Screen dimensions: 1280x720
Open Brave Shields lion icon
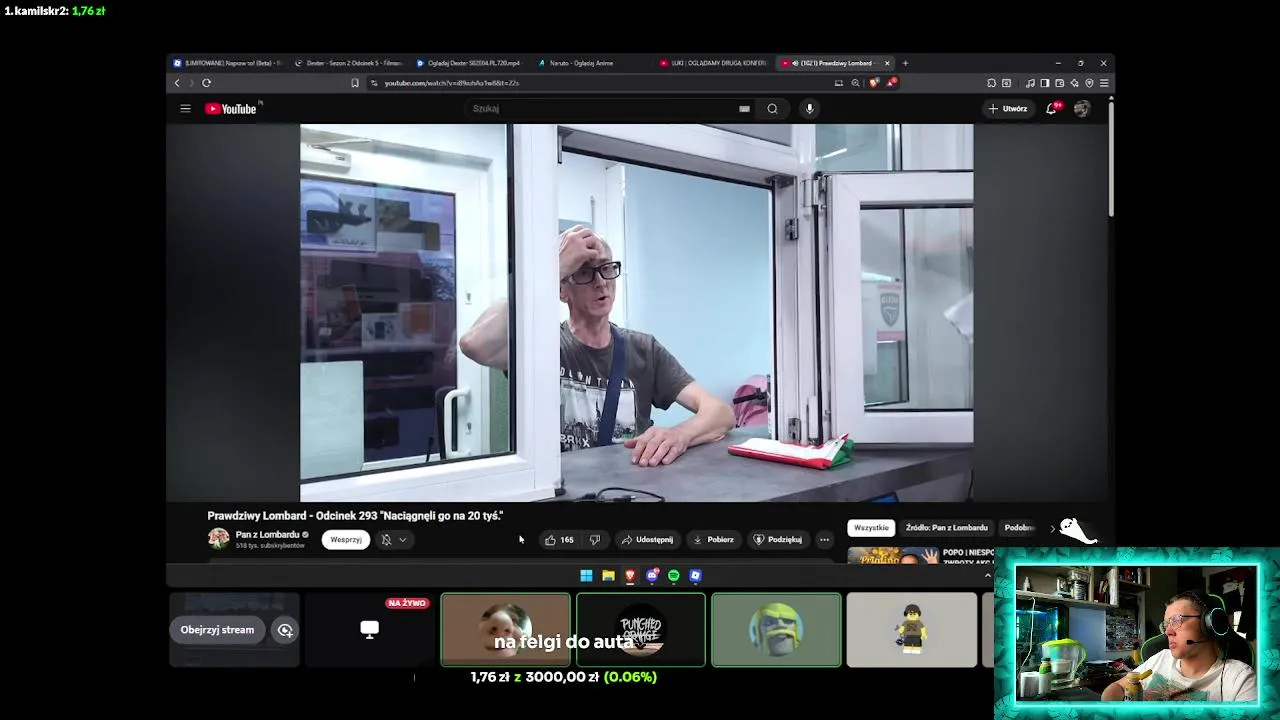coord(874,83)
